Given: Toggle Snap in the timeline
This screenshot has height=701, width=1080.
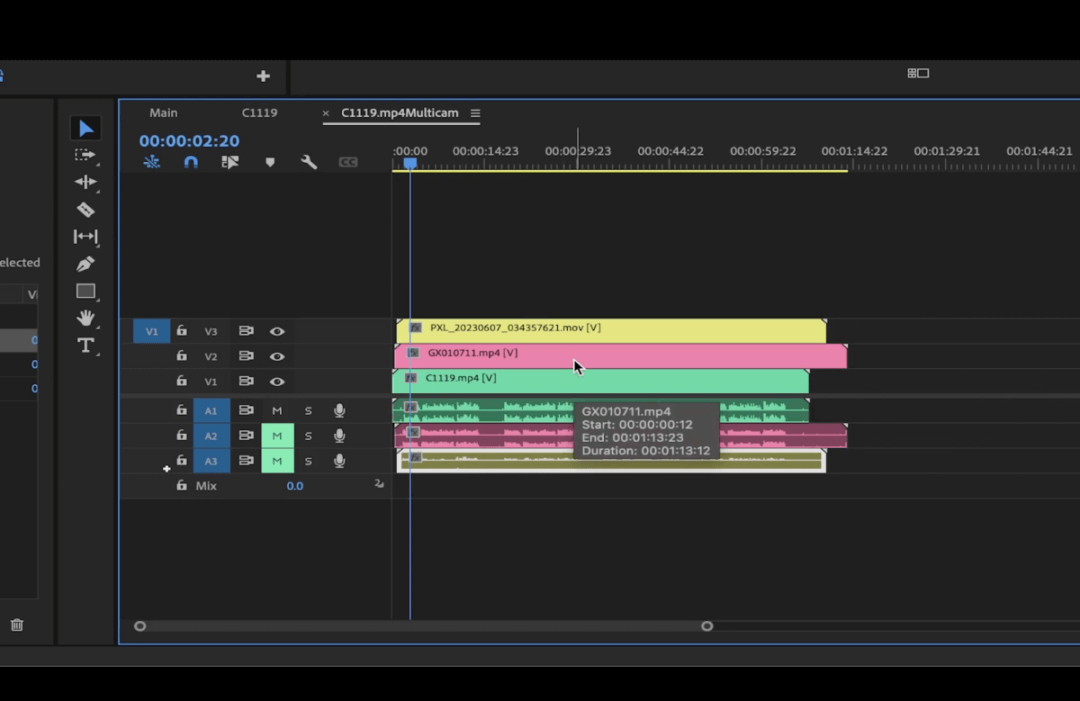Looking at the screenshot, I should (x=192, y=161).
